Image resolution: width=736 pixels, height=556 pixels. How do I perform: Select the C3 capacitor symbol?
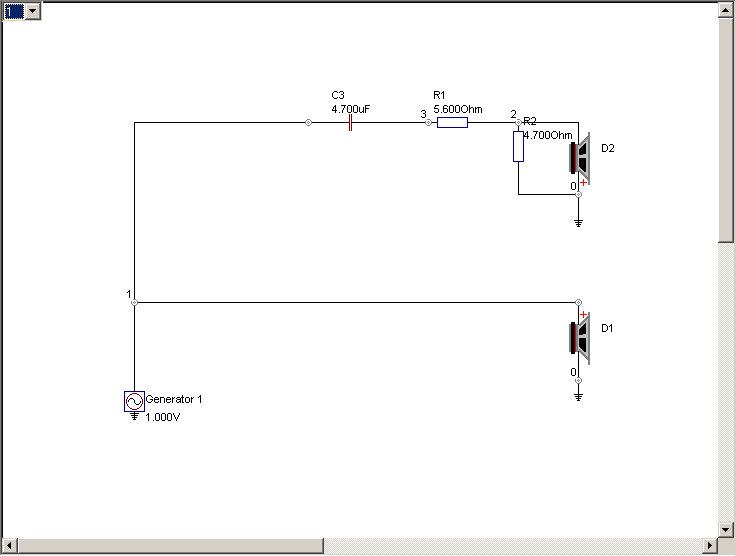(x=350, y=123)
